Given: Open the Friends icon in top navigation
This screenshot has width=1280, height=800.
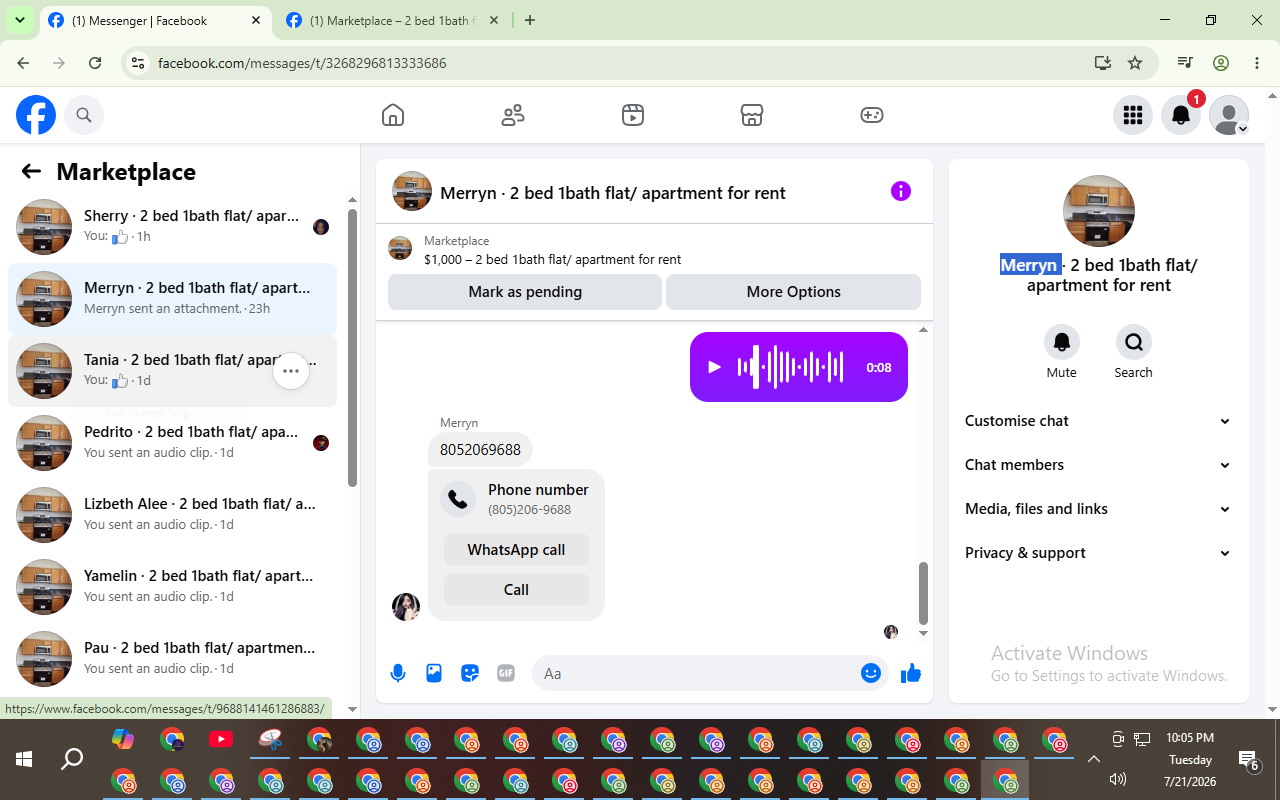Looking at the screenshot, I should [513, 115].
